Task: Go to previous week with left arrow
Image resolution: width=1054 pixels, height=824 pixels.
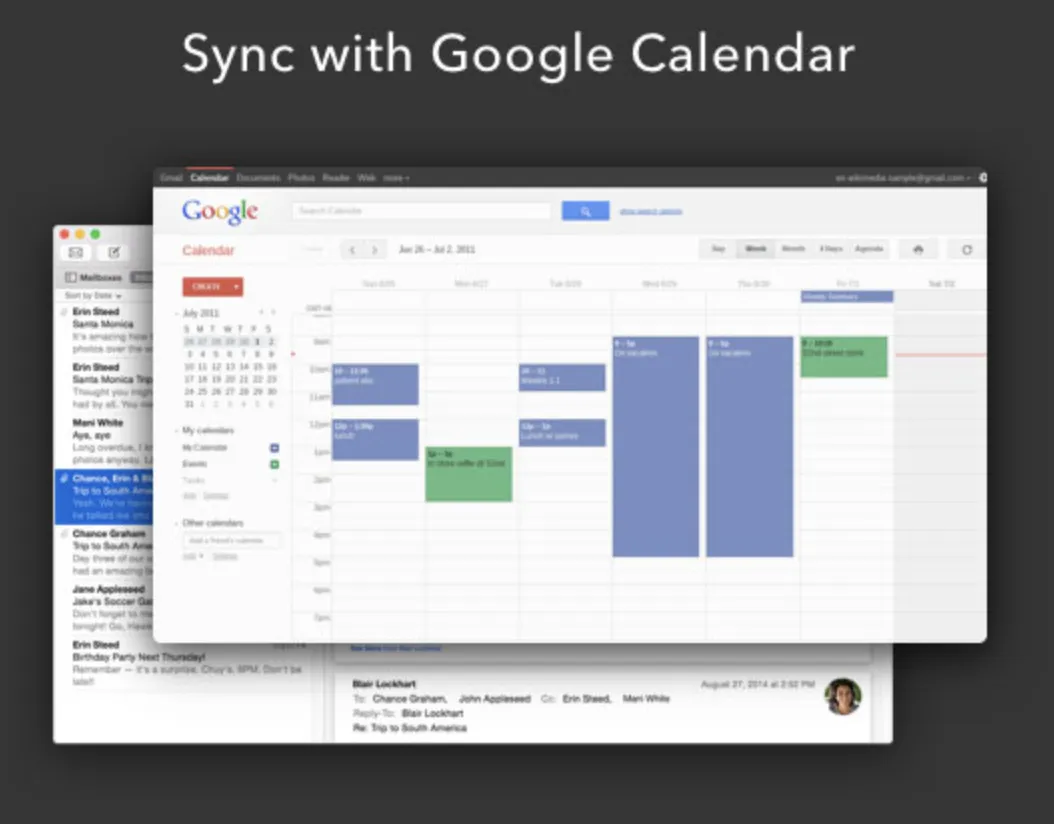Action: tap(352, 250)
